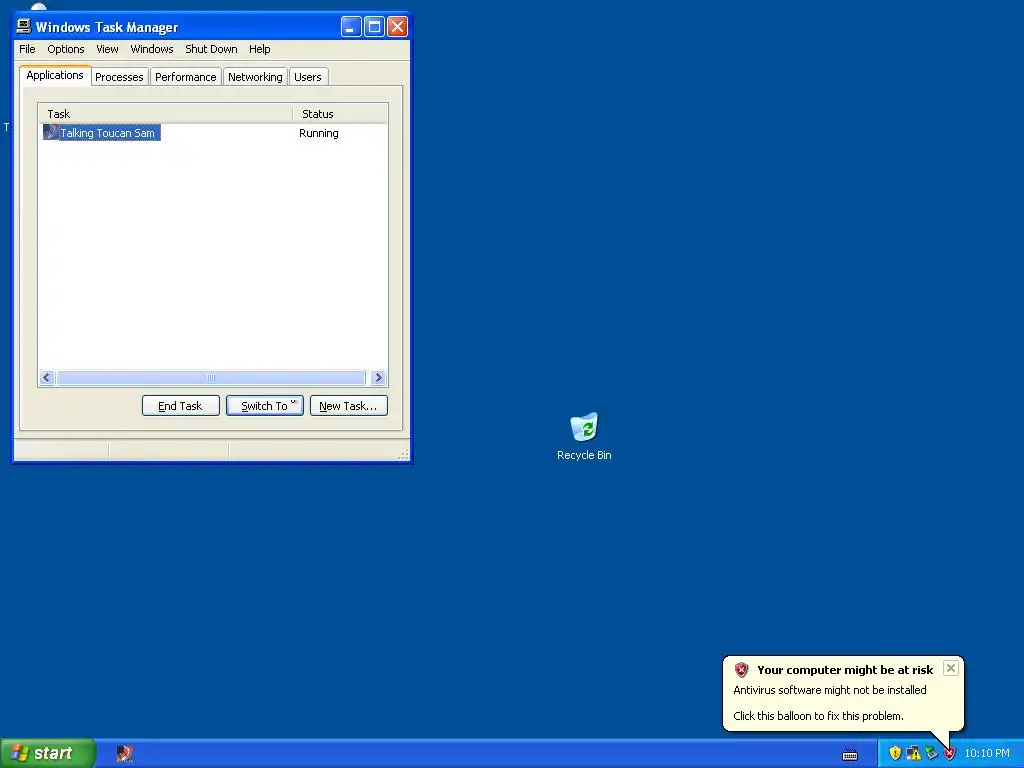Switch to the Networking tab
The width and height of the screenshot is (1024, 768).
pos(255,77)
